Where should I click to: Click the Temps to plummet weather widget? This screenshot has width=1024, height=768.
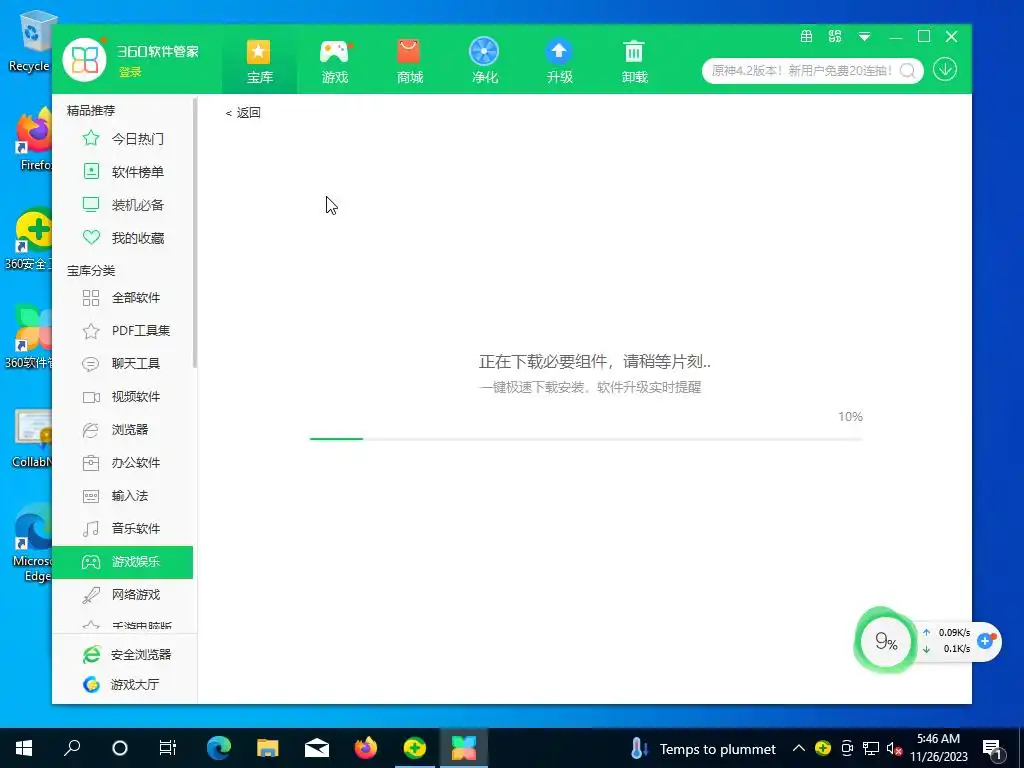pyautogui.click(x=703, y=748)
